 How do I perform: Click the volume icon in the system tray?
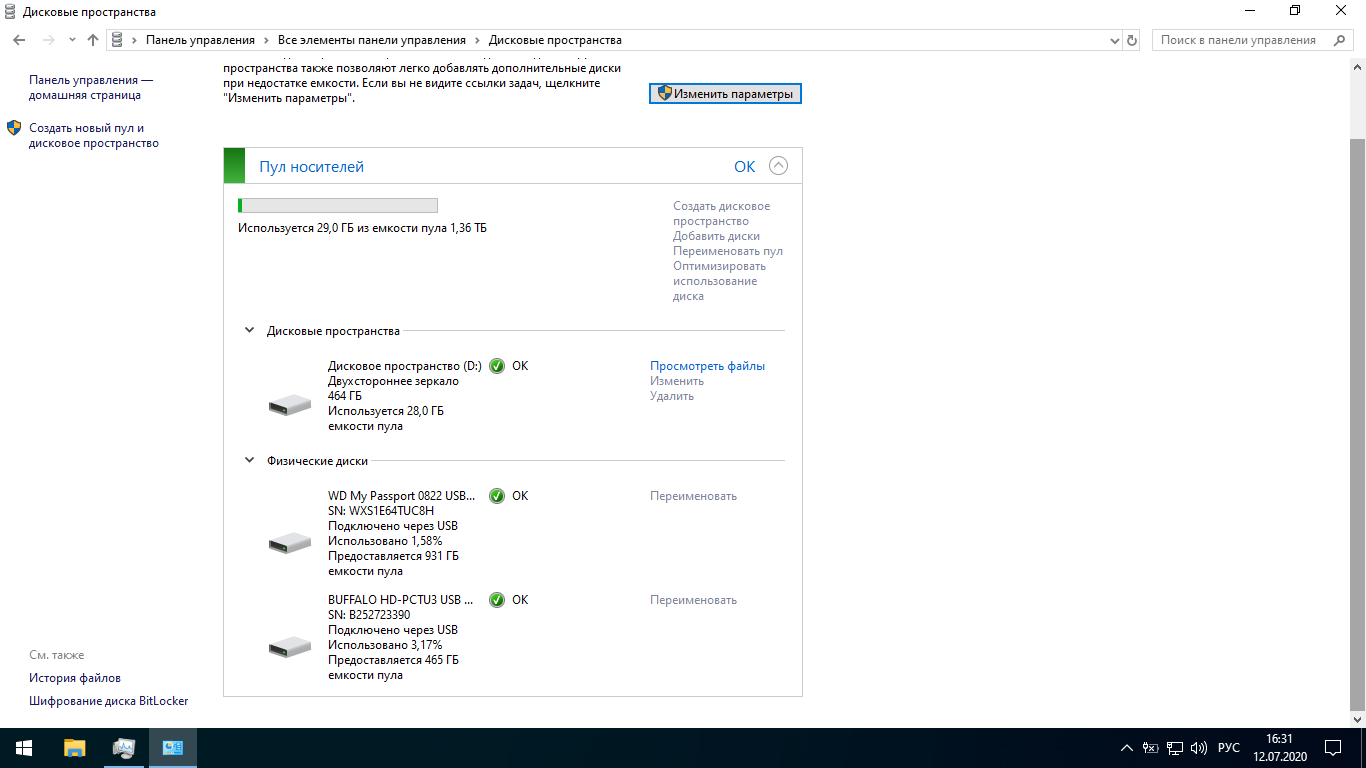(1199, 748)
